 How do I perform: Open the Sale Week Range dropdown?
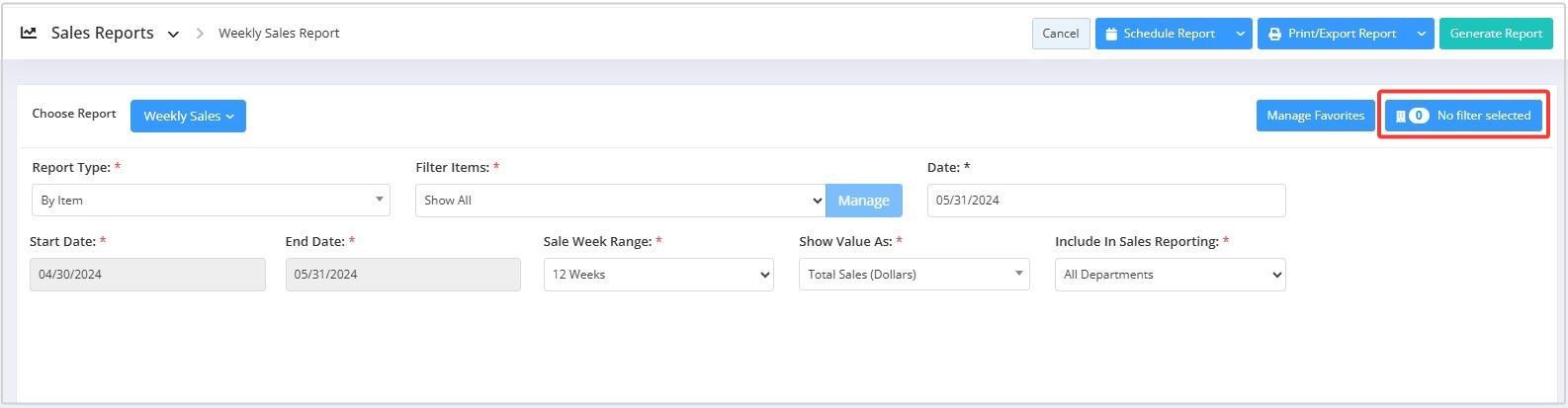point(658,275)
